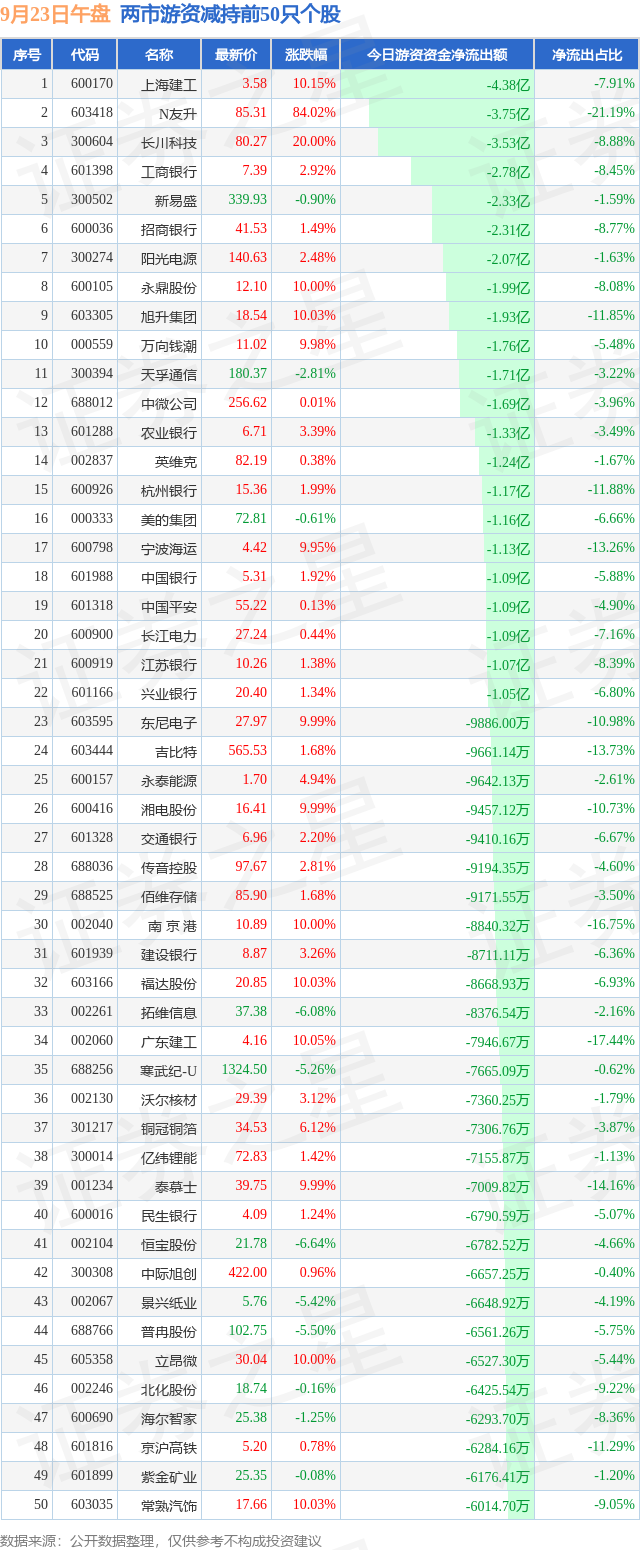Click stock code 300274
This screenshot has height=1550, width=640.
(x=92, y=258)
